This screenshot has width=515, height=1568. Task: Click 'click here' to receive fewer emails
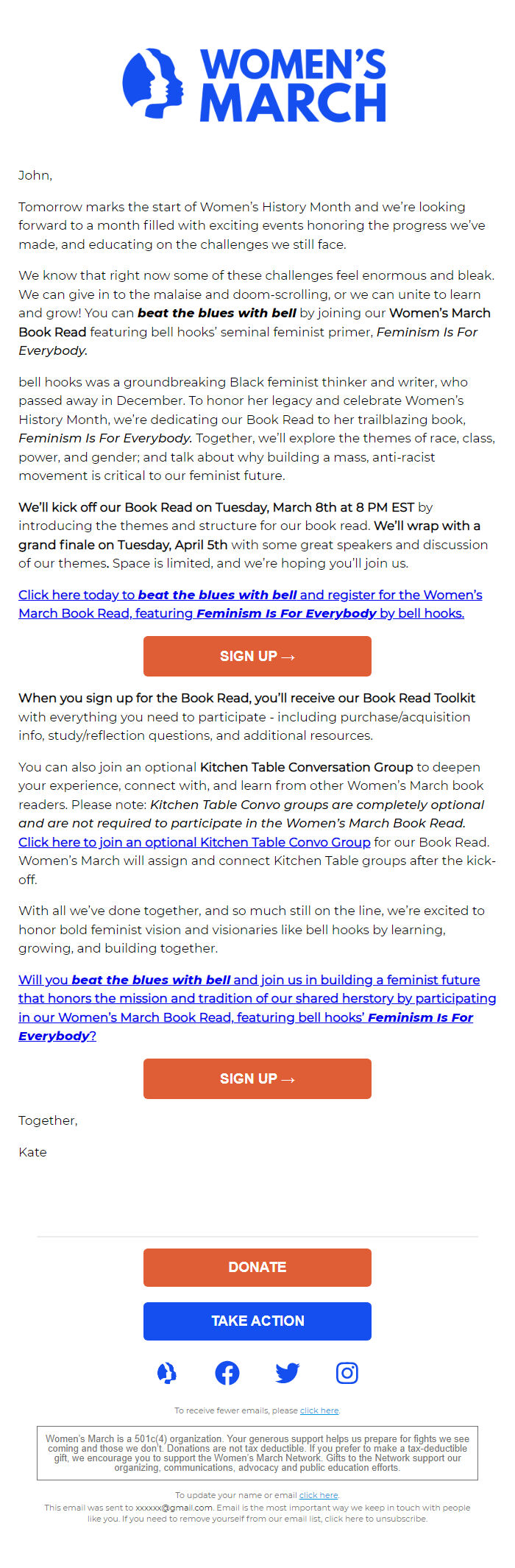pyautogui.click(x=319, y=1410)
